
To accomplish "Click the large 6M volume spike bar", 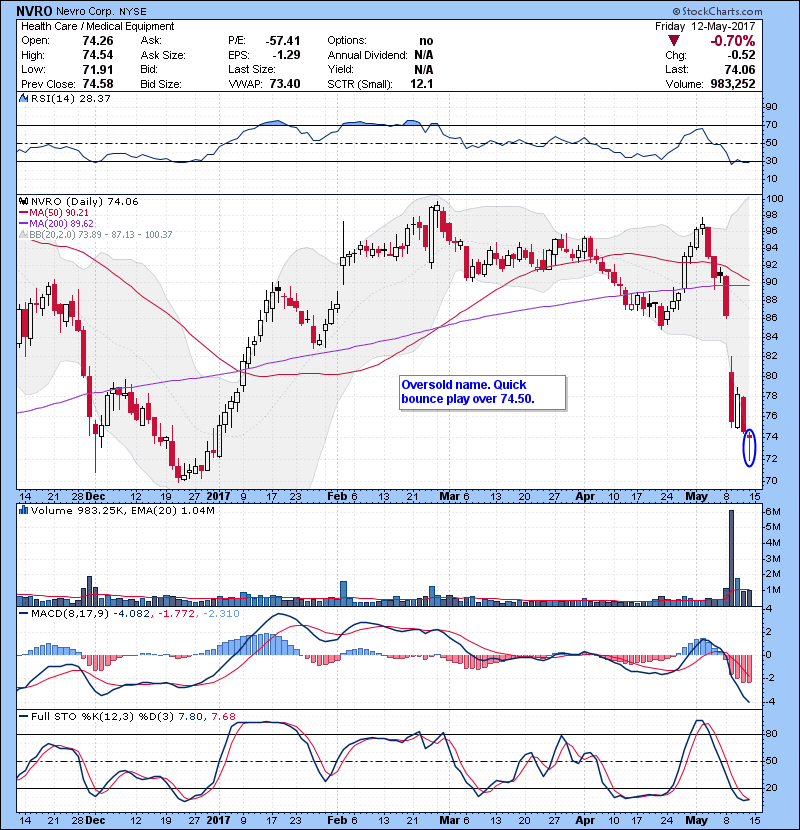I will (732, 558).
